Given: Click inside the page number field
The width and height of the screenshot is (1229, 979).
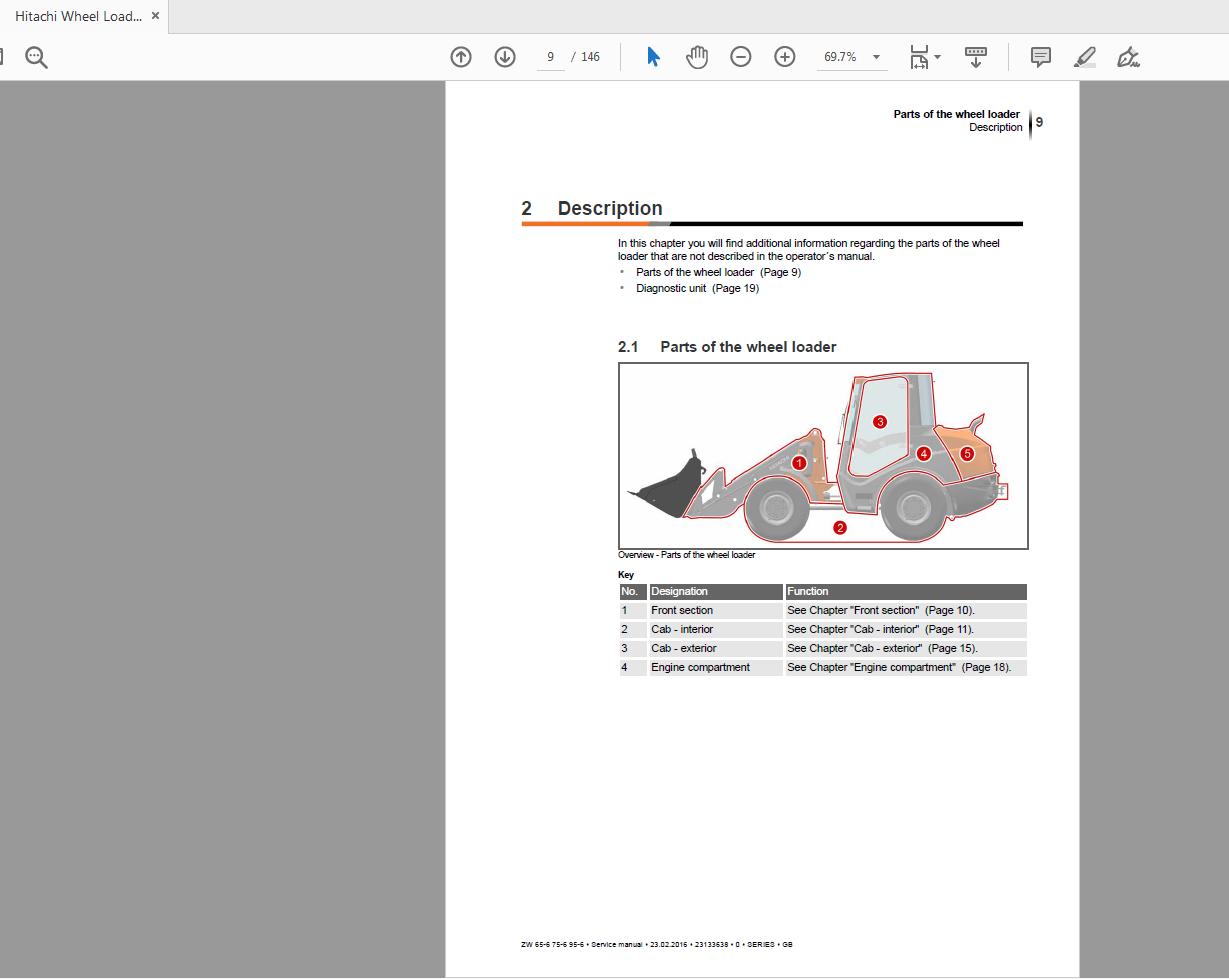Looking at the screenshot, I should point(550,57).
